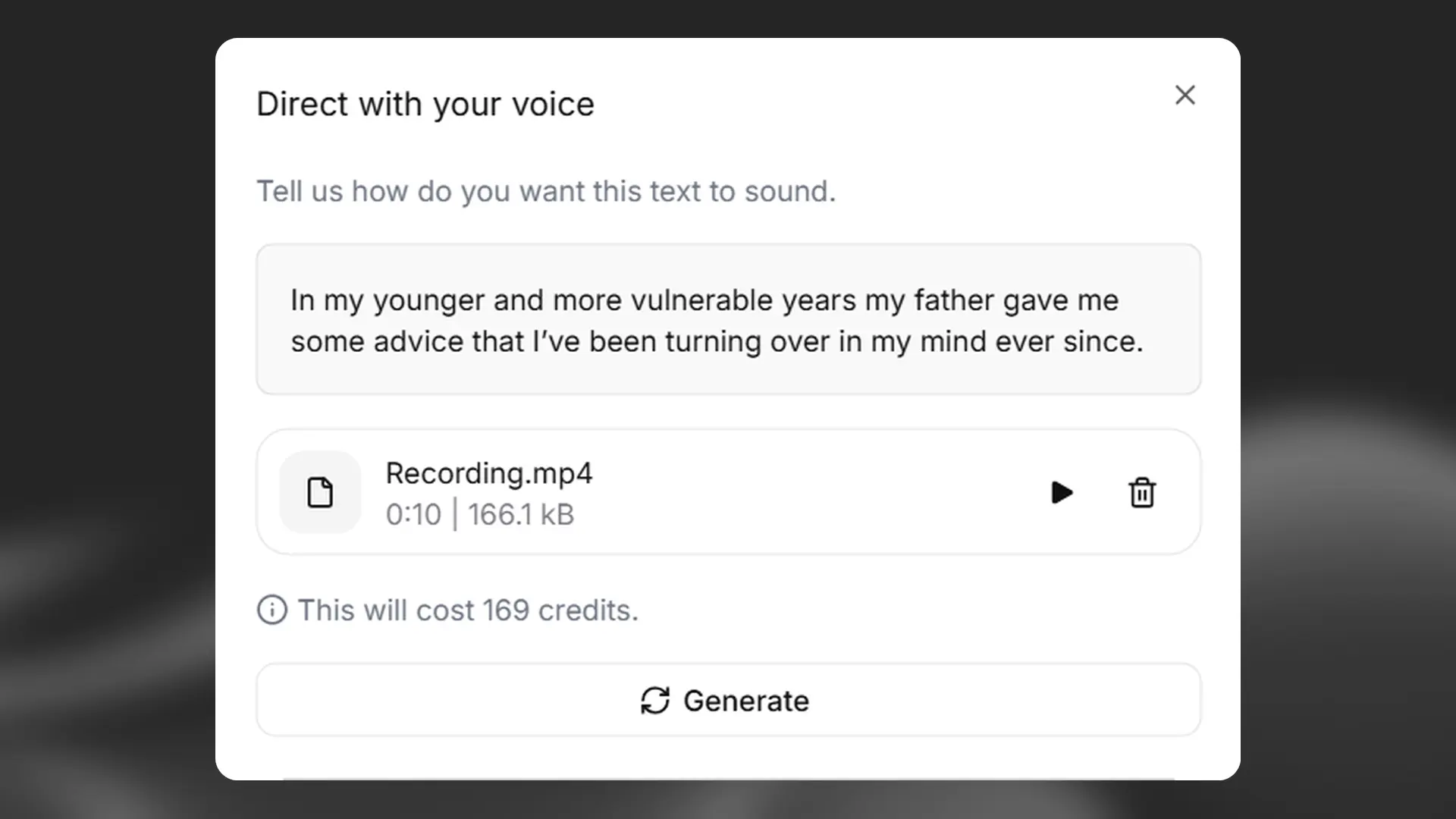The width and height of the screenshot is (1456, 819).
Task: Click the 0:10 recording duration
Action: point(413,515)
